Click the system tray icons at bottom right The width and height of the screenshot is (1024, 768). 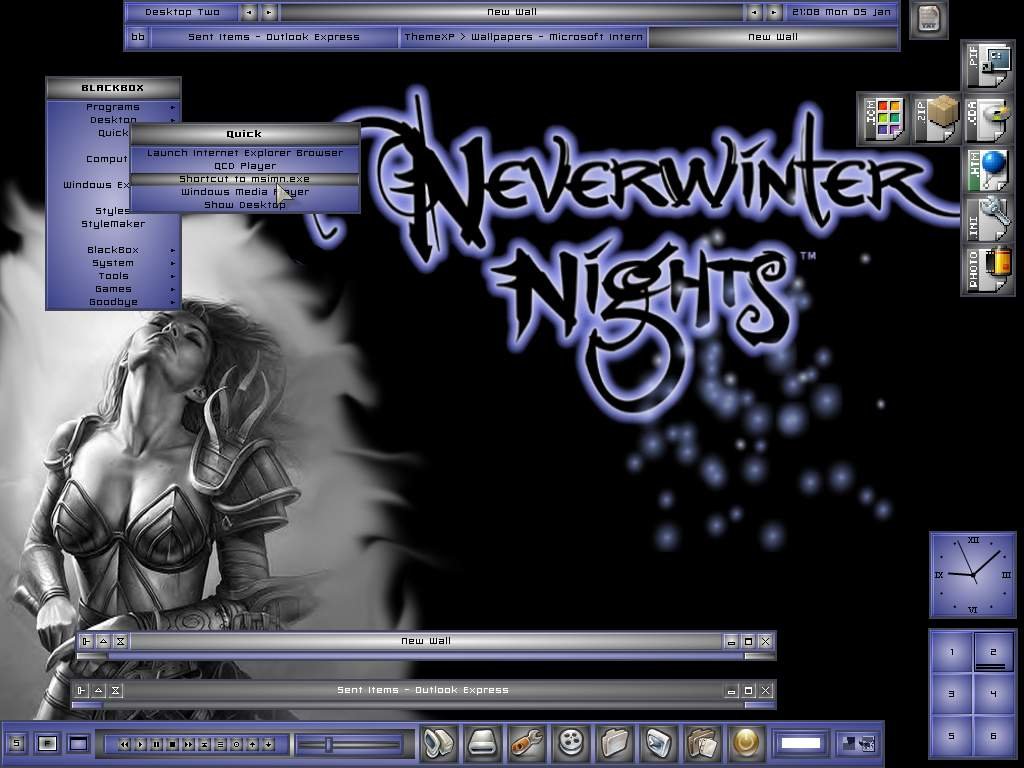(x=858, y=743)
